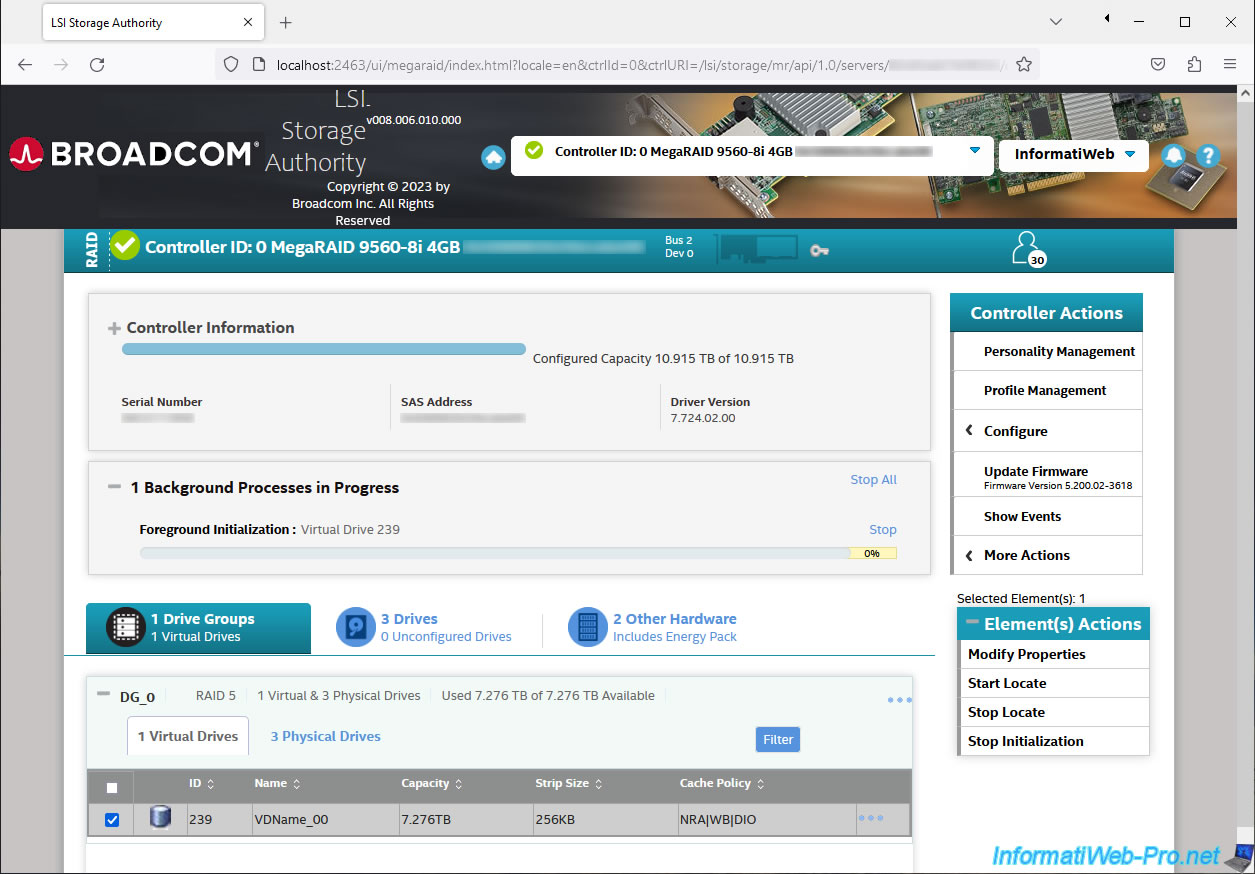Switch to the 3 Physical Drives tab
The image size is (1255, 874).
point(325,736)
